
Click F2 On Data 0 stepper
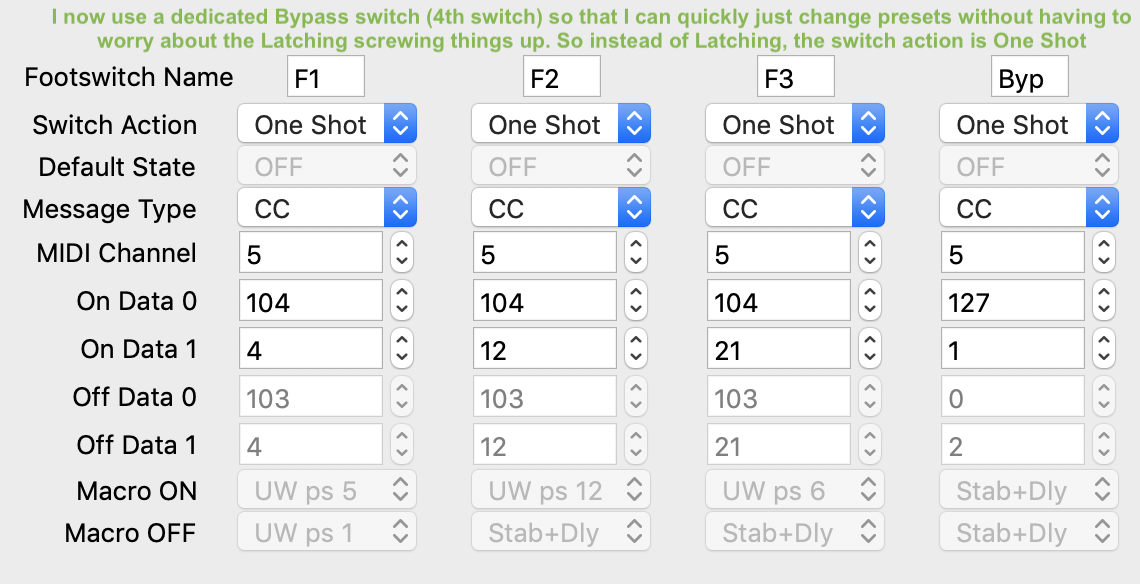[x=635, y=300]
